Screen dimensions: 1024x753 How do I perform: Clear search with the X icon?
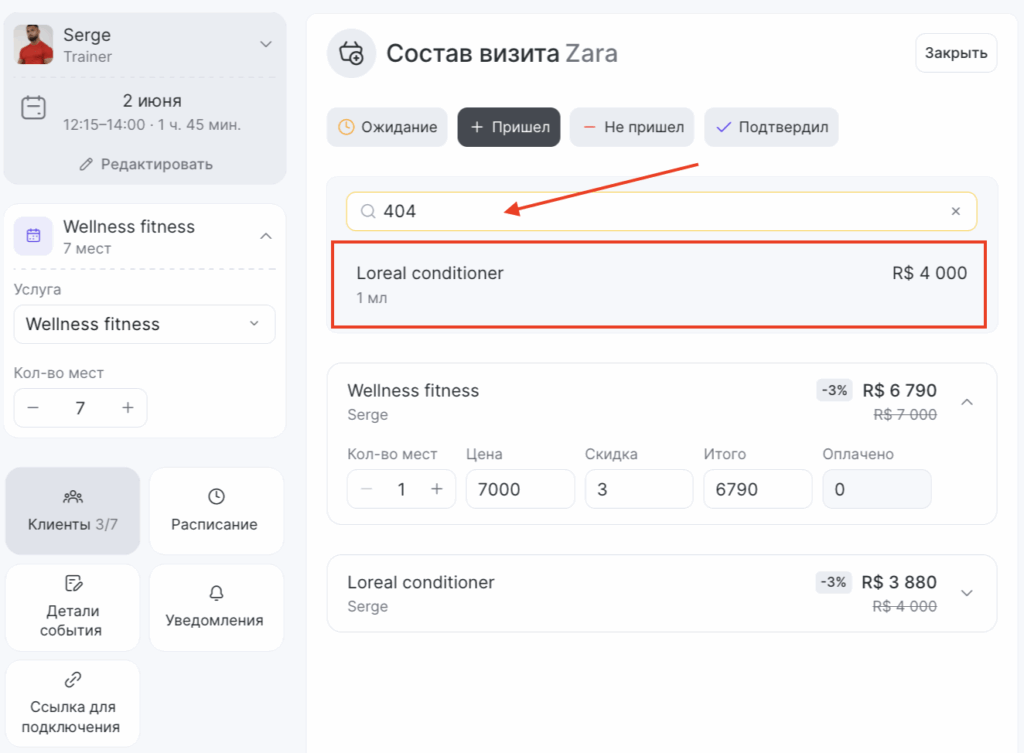pyautogui.click(x=955, y=211)
